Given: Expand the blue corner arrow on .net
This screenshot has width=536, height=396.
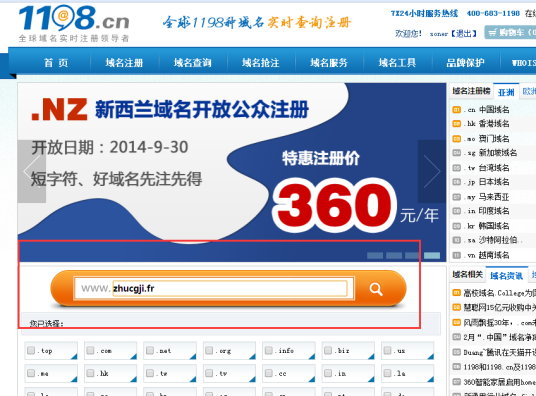Looking at the screenshot, I should [193, 357].
